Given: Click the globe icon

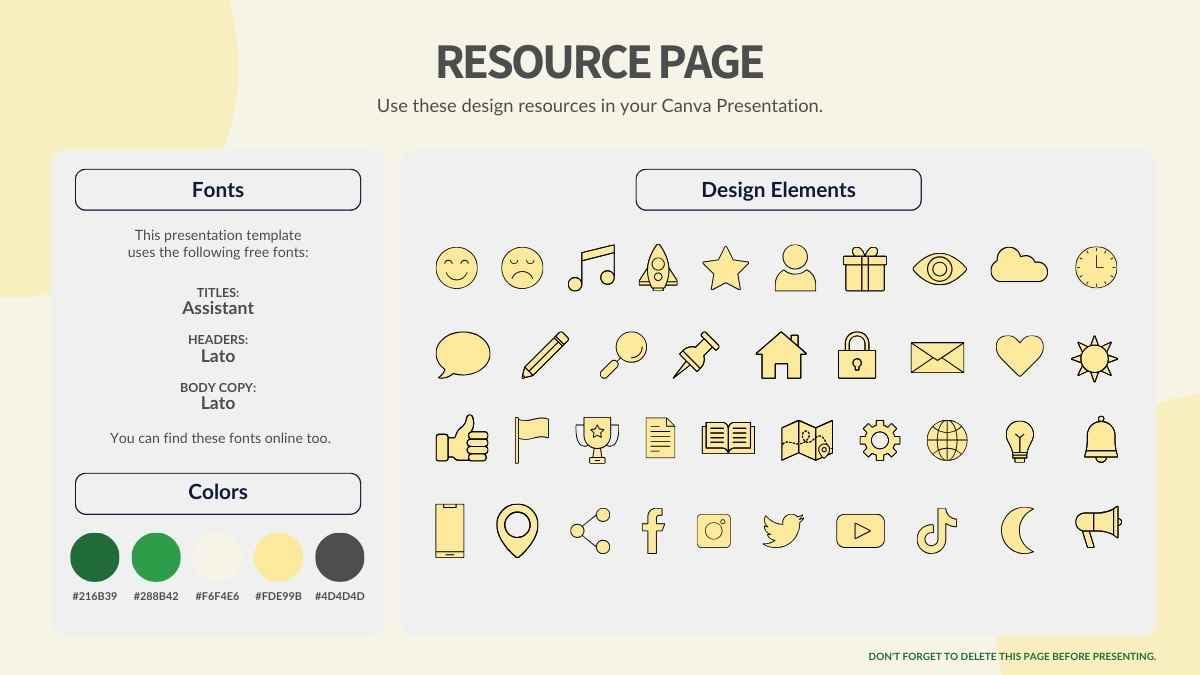Looking at the screenshot, I should coord(947,440).
